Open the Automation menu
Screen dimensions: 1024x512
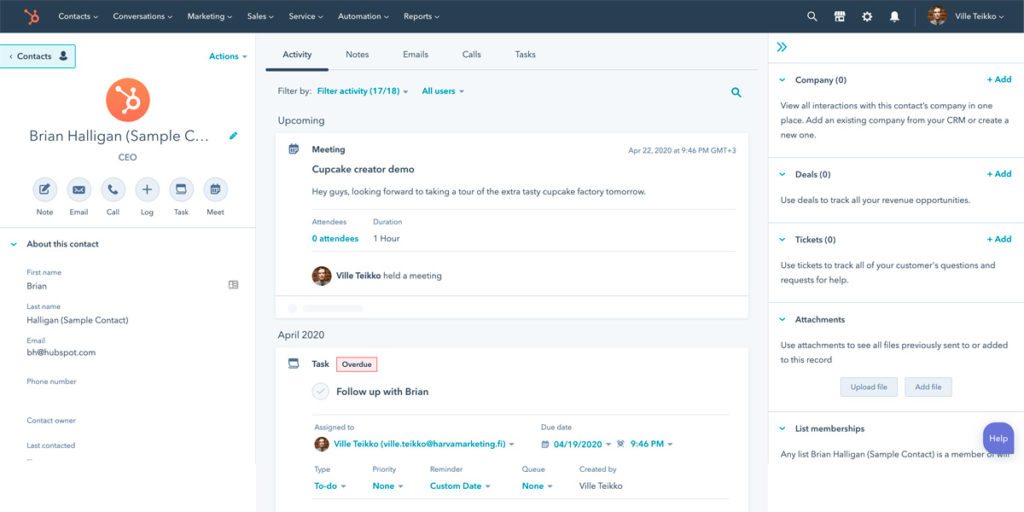pos(363,16)
